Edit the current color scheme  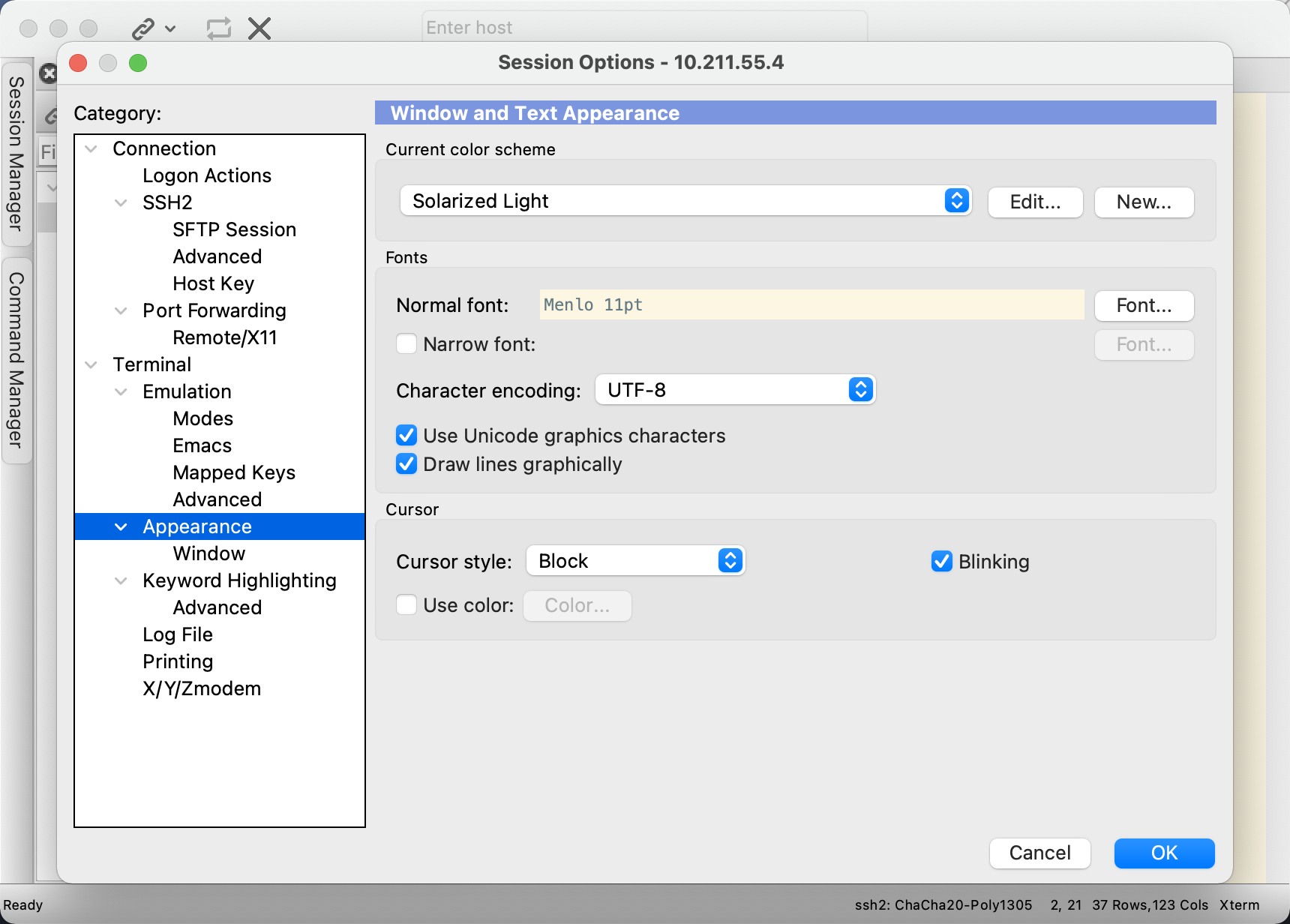point(1035,202)
